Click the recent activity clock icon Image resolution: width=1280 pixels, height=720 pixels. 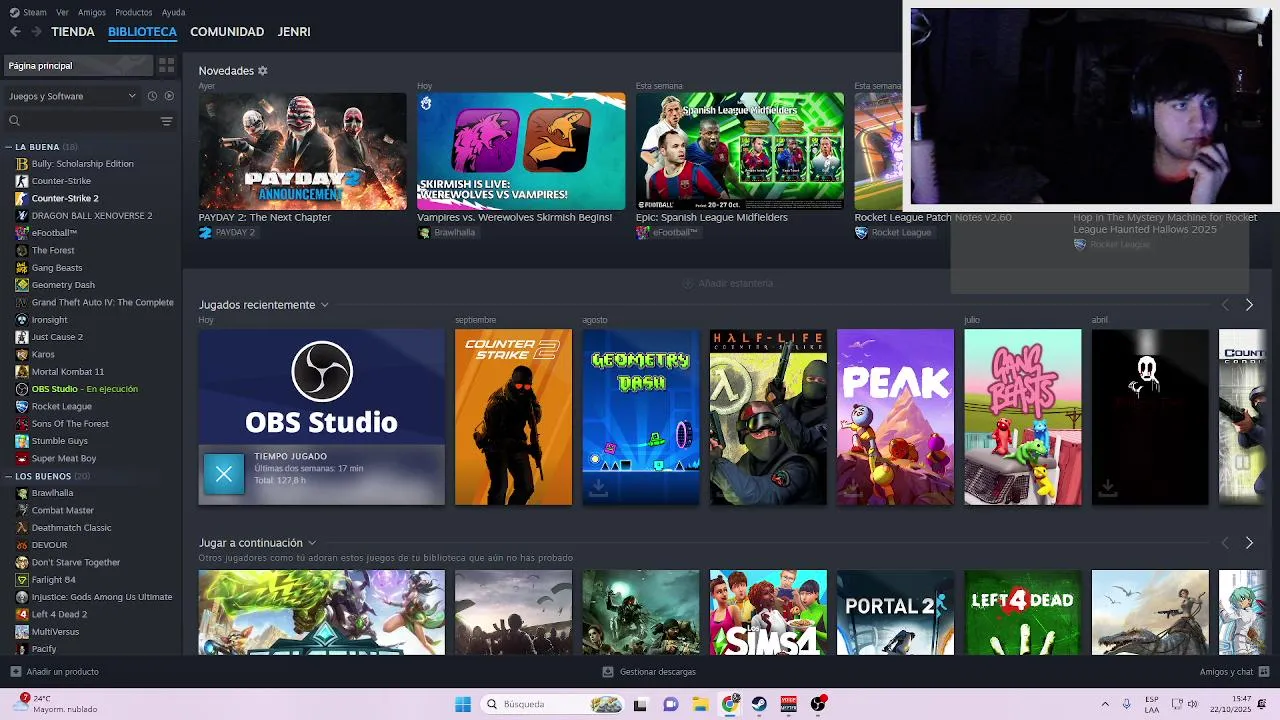152,96
